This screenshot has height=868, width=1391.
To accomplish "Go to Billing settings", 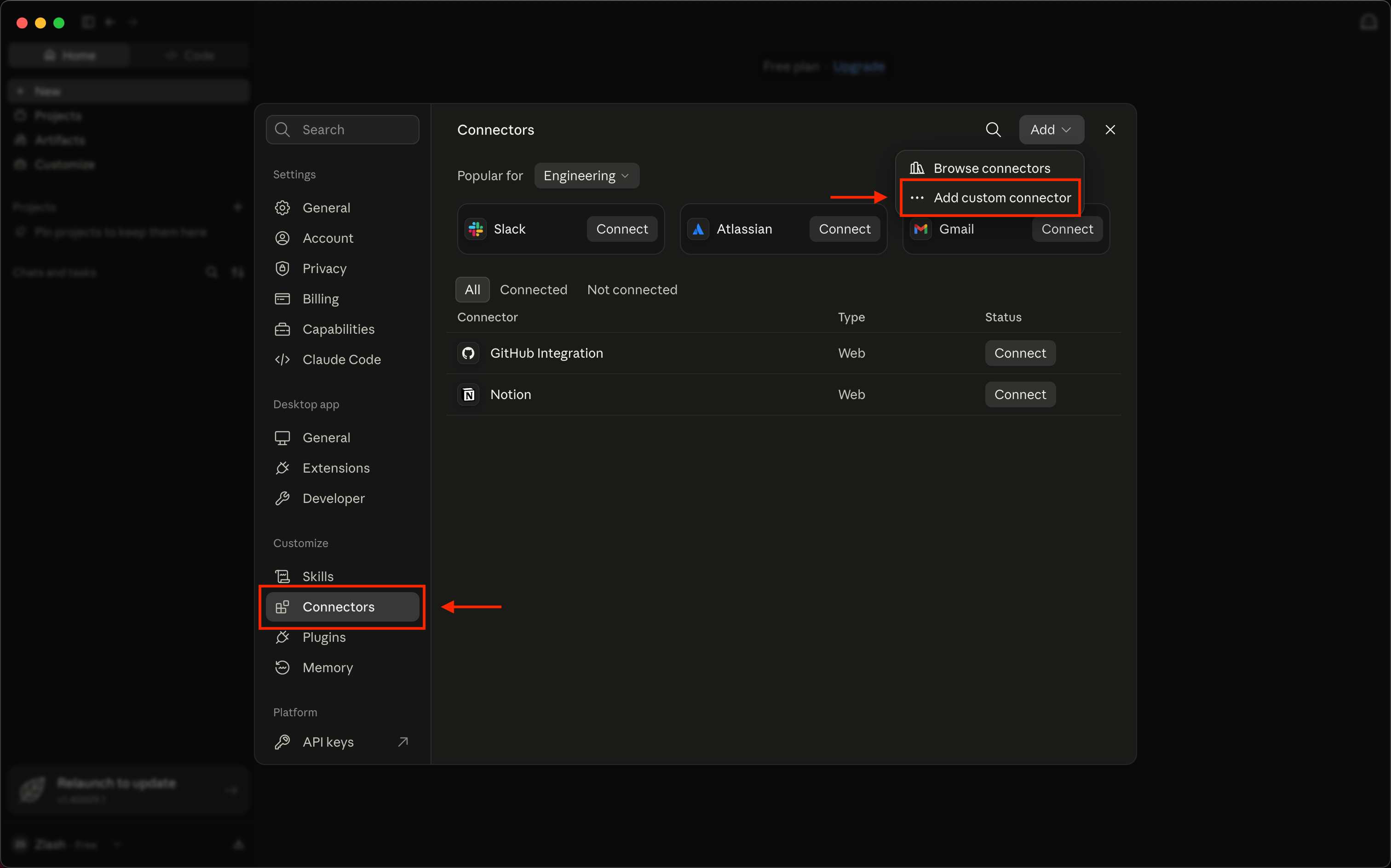I will point(342,299).
